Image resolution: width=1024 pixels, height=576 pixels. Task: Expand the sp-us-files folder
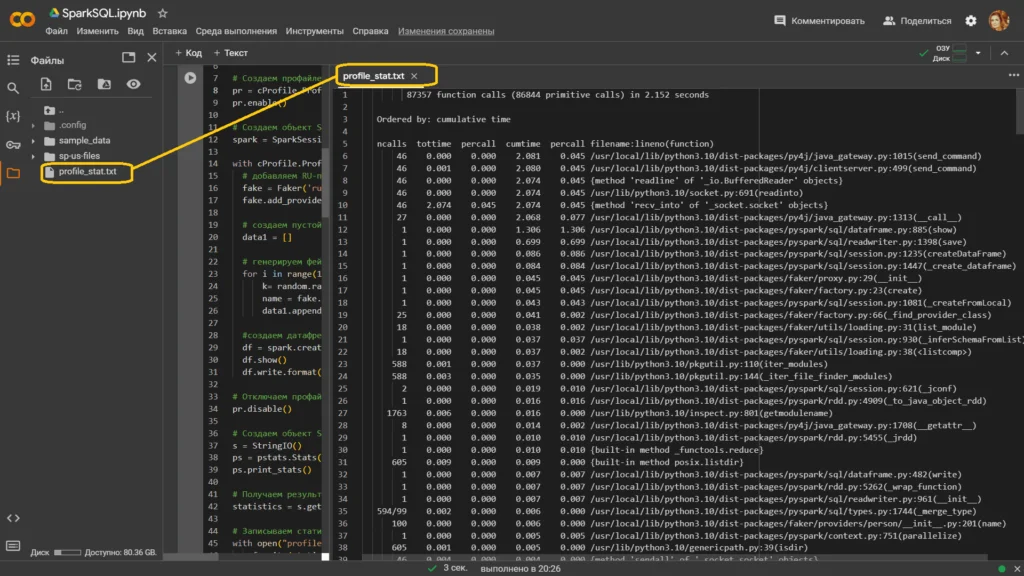click(x=33, y=156)
